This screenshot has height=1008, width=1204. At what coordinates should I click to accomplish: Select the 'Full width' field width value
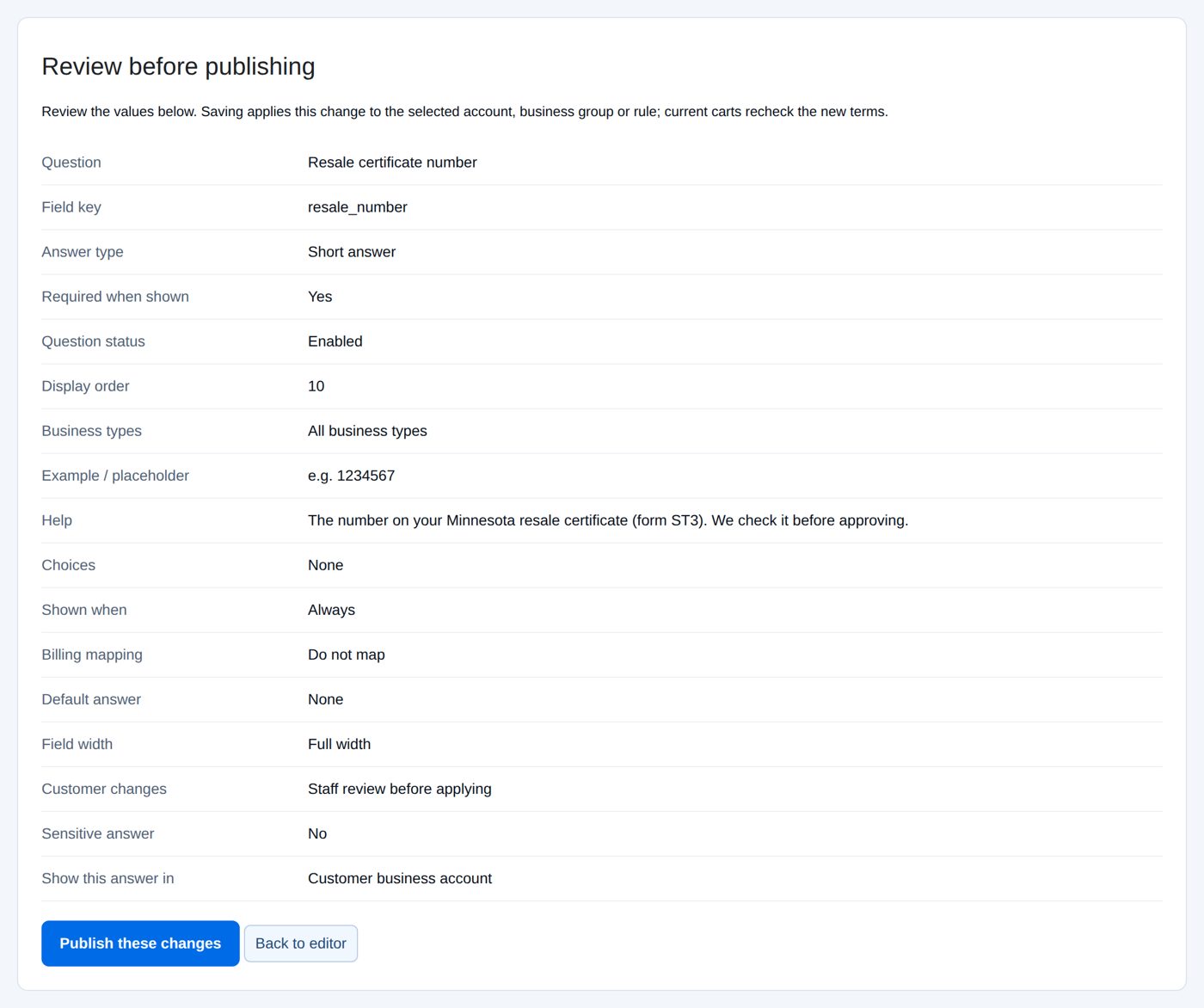coord(340,744)
